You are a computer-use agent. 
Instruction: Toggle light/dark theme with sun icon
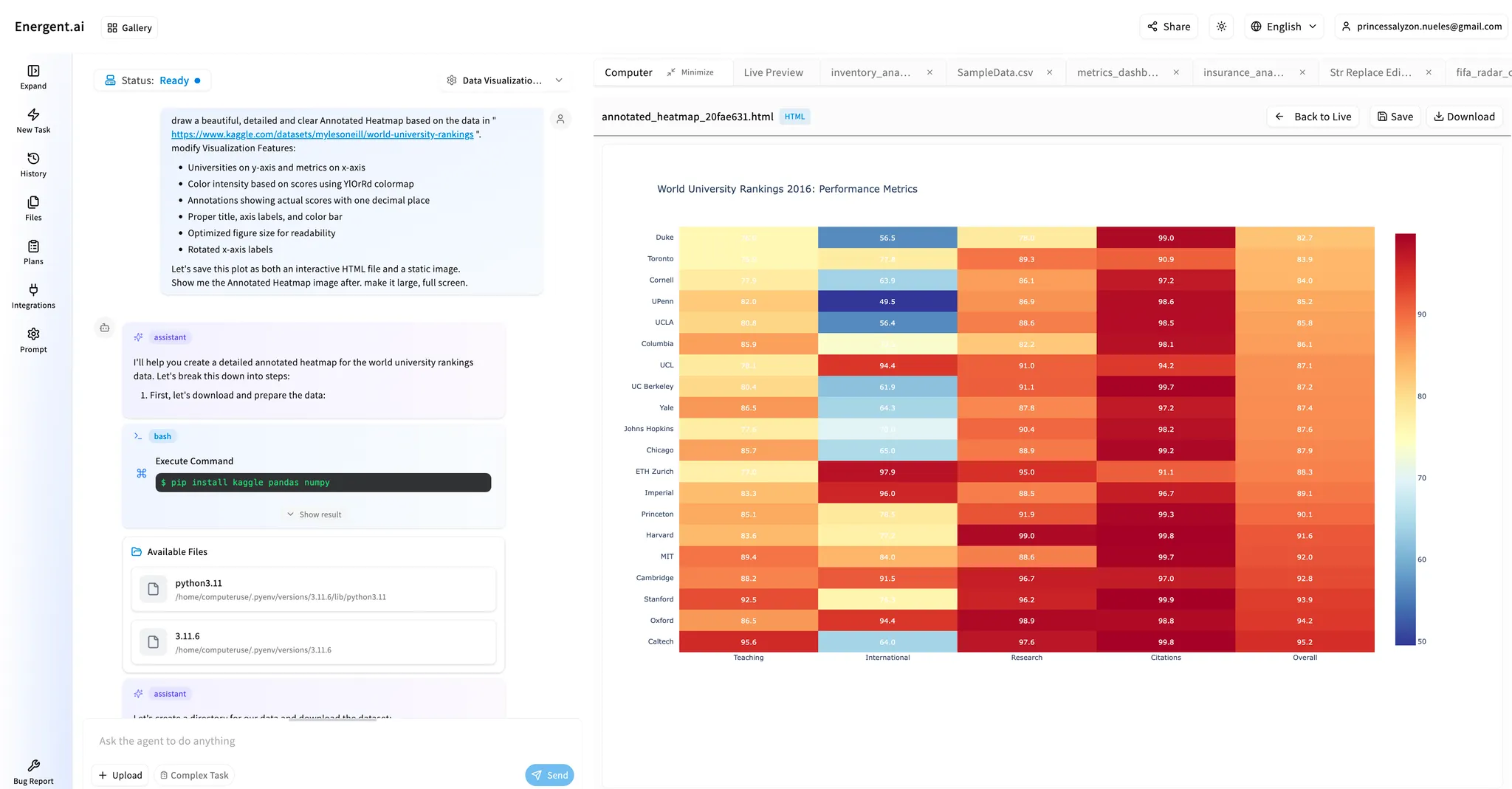click(x=1220, y=27)
